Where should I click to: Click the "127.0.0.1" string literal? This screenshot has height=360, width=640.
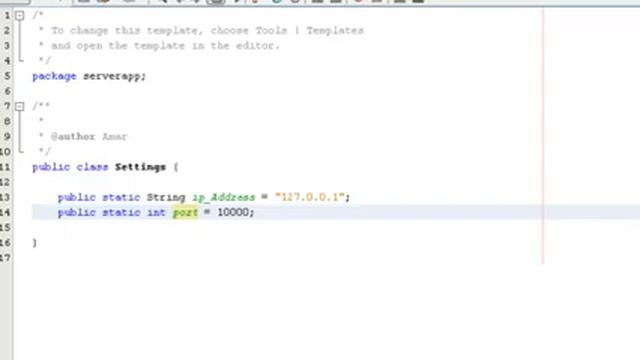pos(310,197)
